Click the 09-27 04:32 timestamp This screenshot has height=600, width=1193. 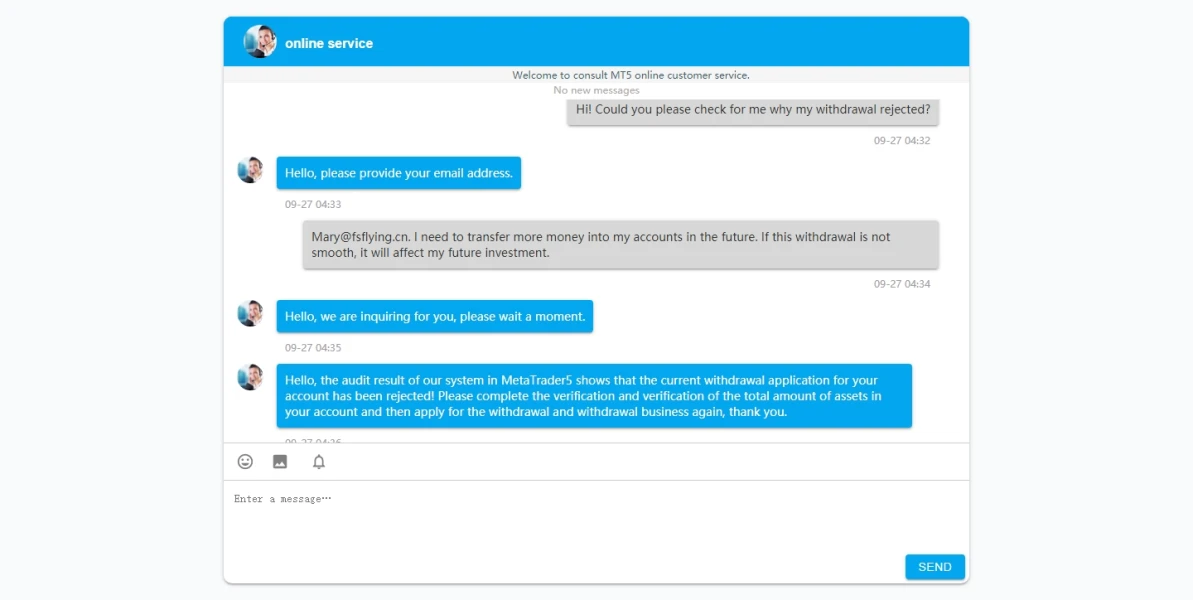901,141
